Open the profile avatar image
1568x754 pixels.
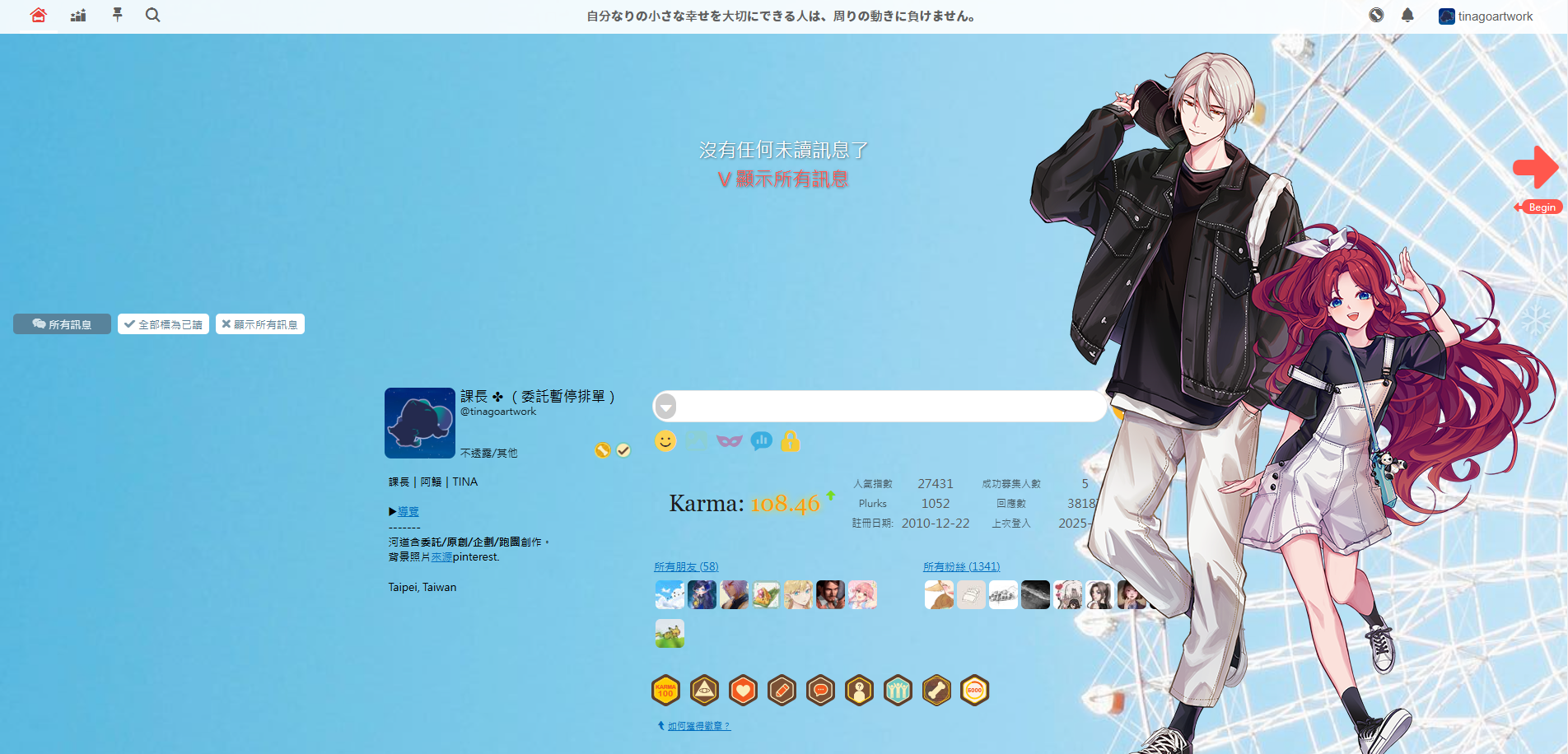click(x=420, y=423)
